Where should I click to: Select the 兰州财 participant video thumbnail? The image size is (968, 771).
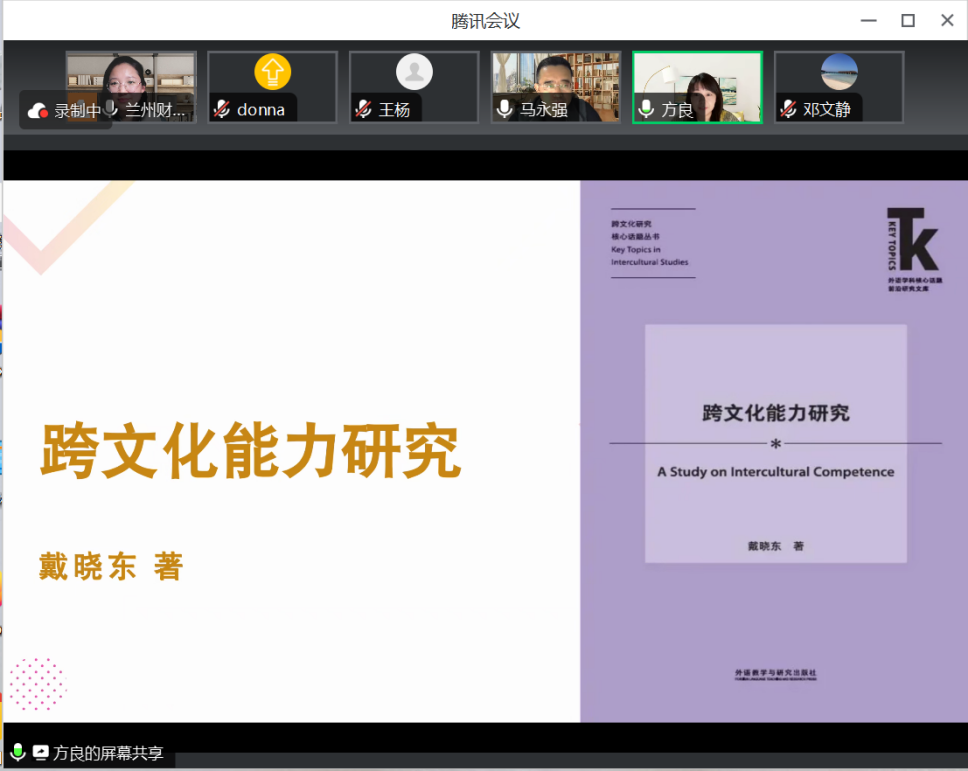(131, 87)
